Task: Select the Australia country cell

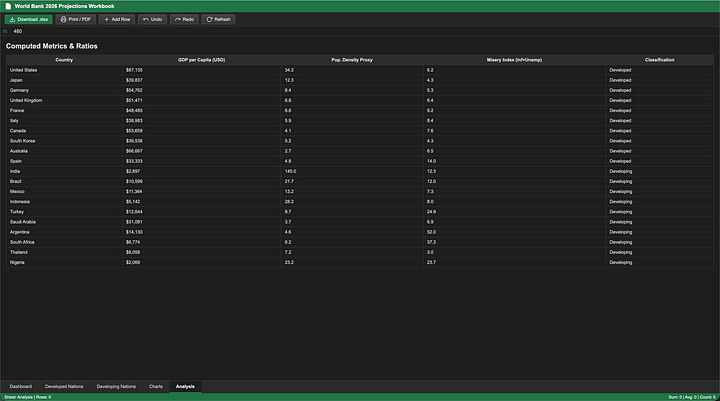Action: pyautogui.click(x=64, y=151)
